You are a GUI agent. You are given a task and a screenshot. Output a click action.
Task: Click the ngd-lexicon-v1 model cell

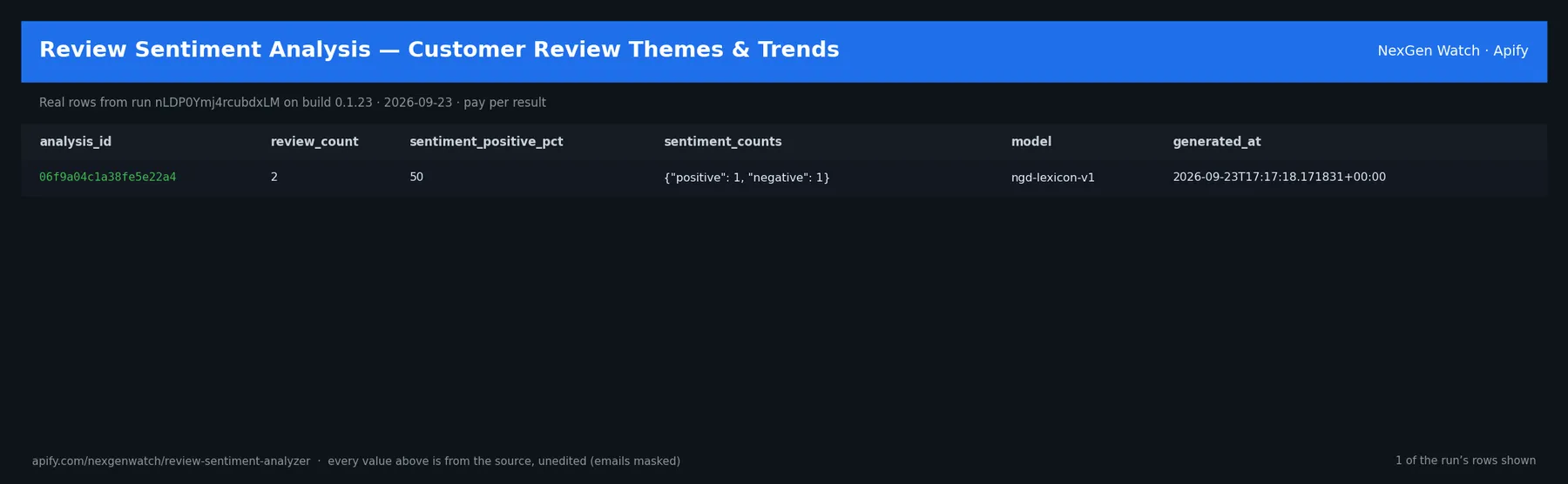pyautogui.click(x=1053, y=178)
